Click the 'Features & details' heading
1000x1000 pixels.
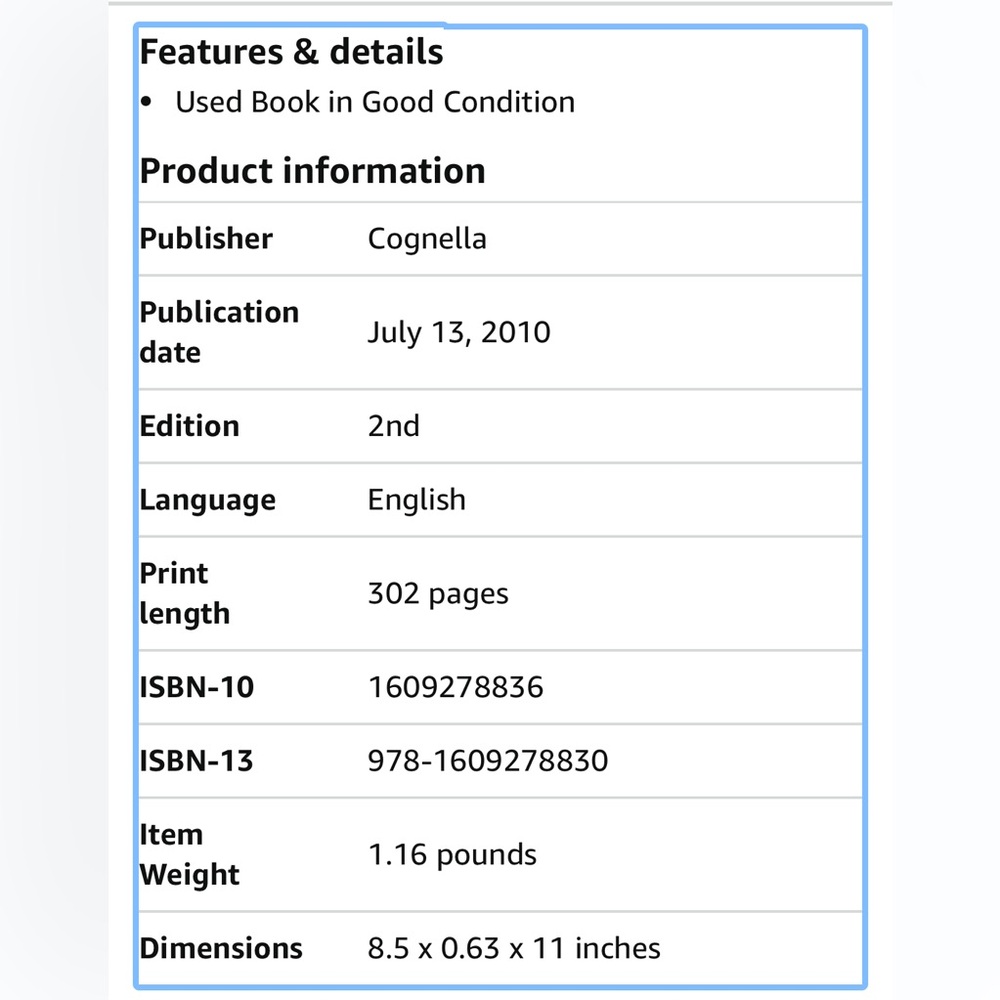(x=291, y=52)
